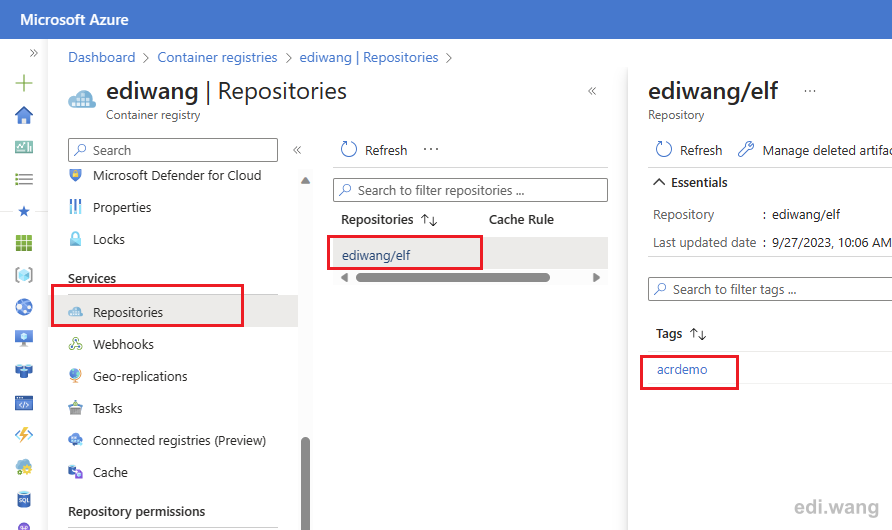The height and width of the screenshot is (530, 892).
Task: Open All resources green grid icon
Action: click(x=24, y=243)
